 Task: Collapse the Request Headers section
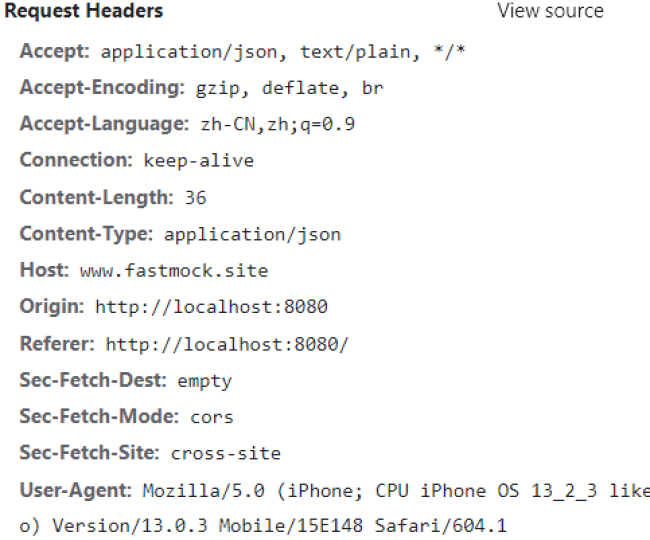tap(84, 12)
